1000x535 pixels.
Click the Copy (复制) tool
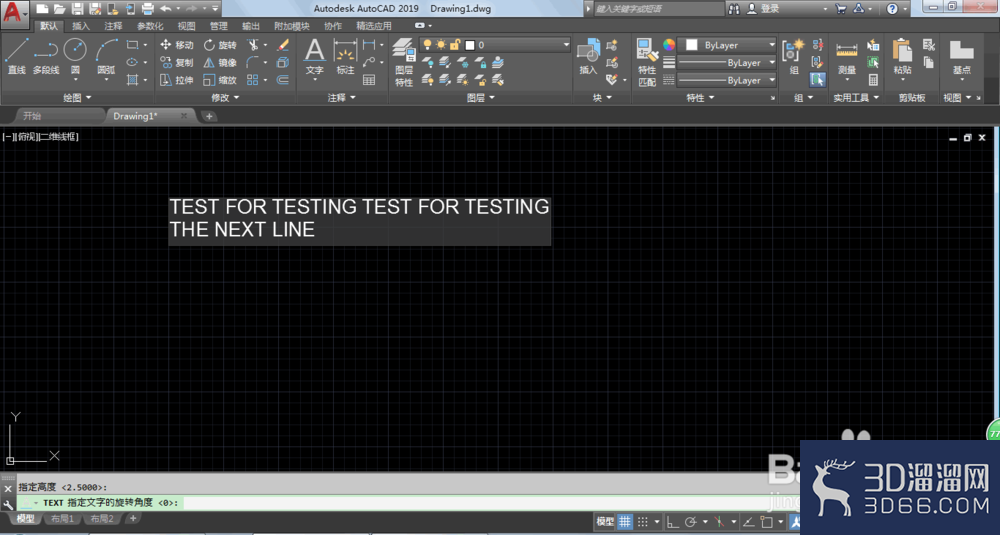tap(177, 62)
